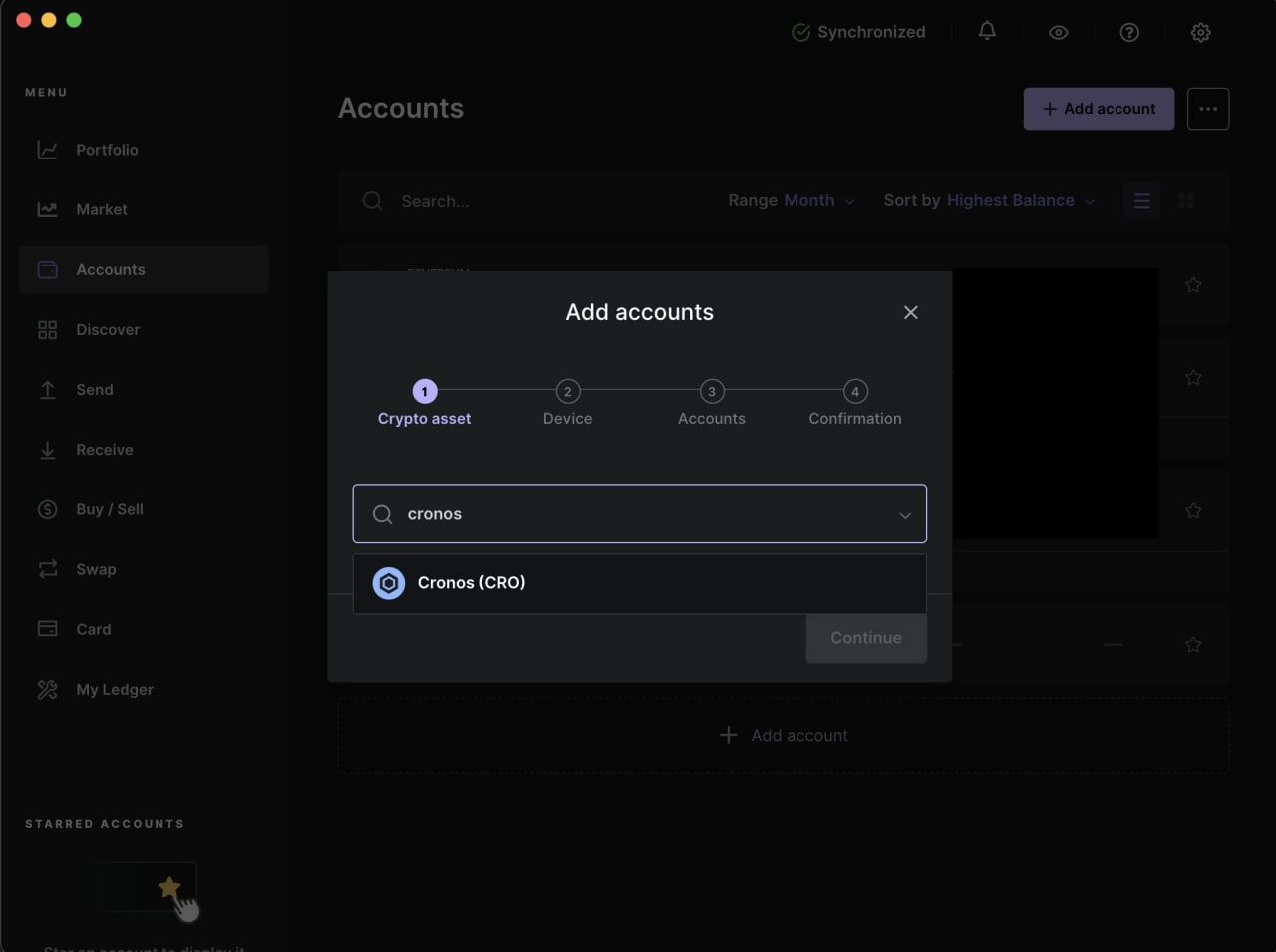Image resolution: width=1276 pixels, height=952 pixels.
Task: Select Cronos (CRO) from results
Action: 639,583
